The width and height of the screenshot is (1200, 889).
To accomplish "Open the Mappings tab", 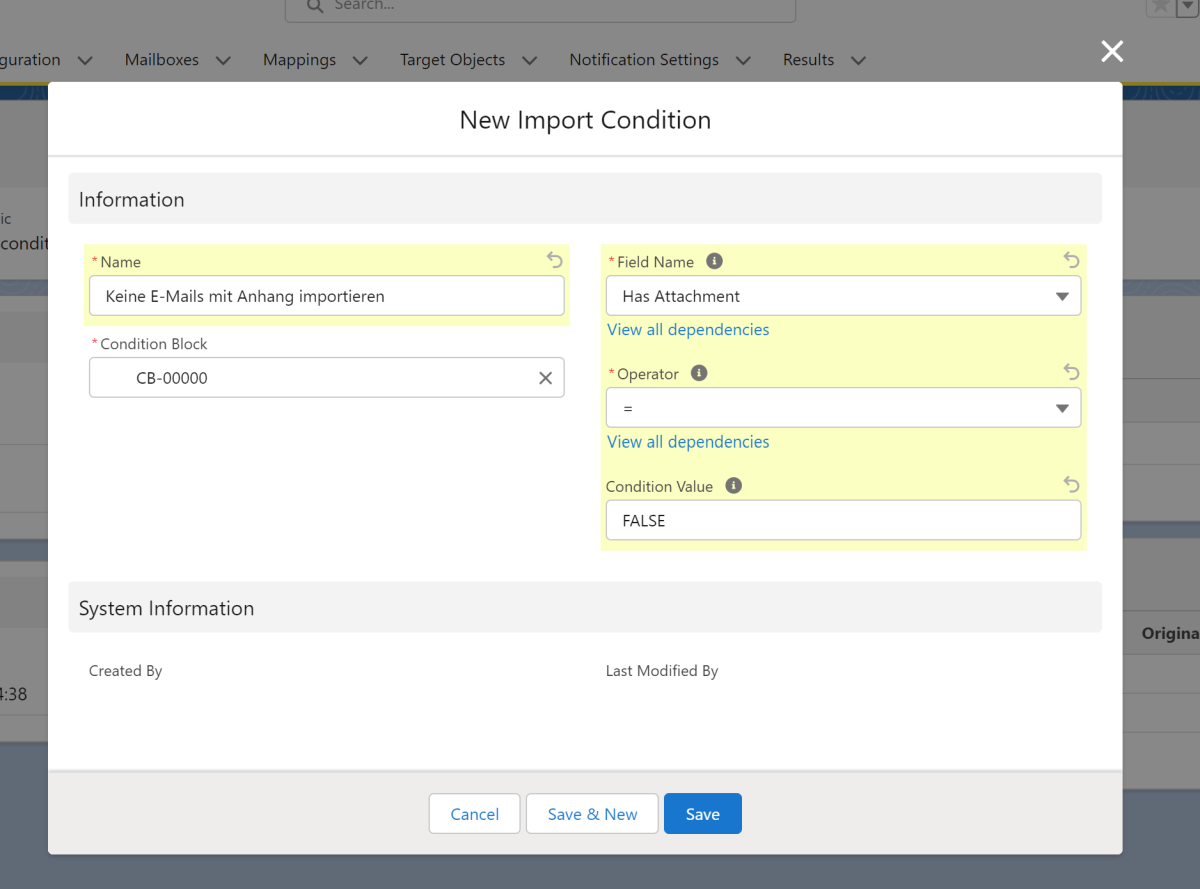I will point(299,60).
